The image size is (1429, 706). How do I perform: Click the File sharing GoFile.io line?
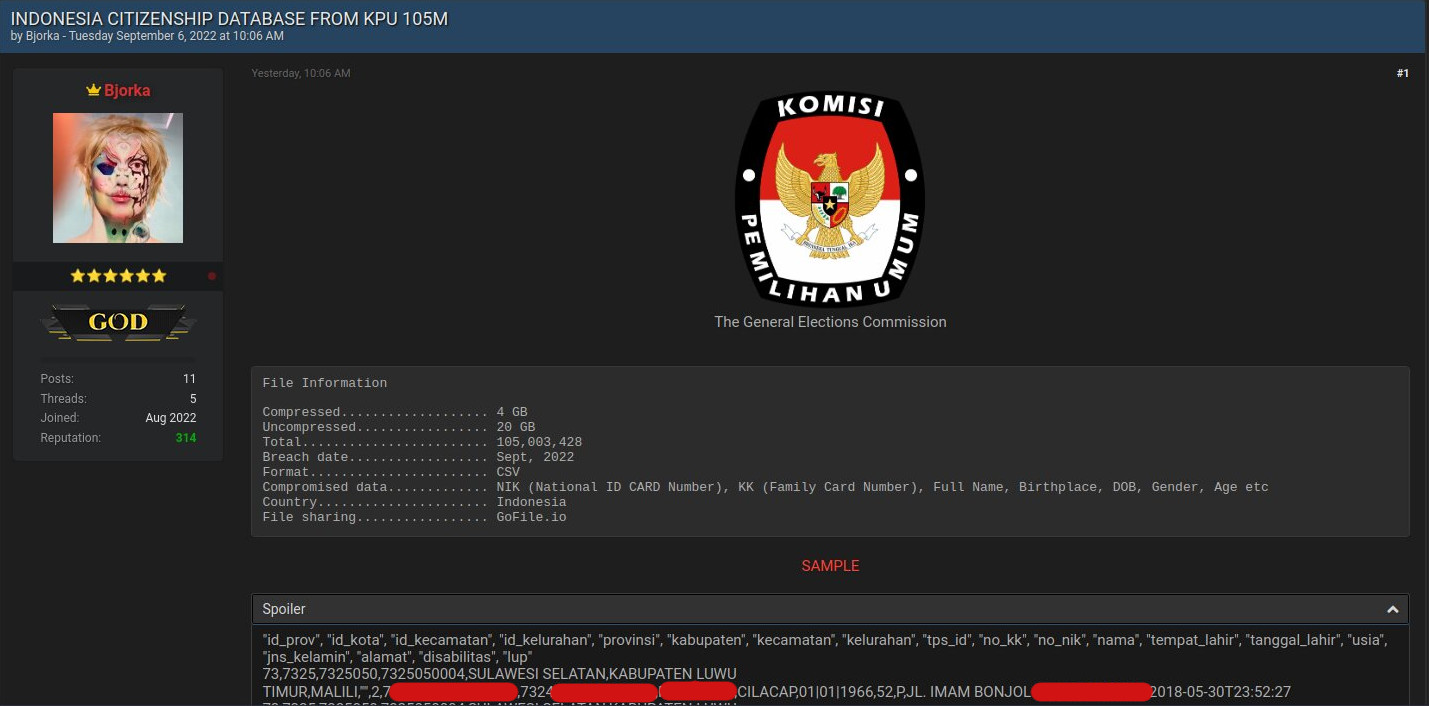[414, 517]
